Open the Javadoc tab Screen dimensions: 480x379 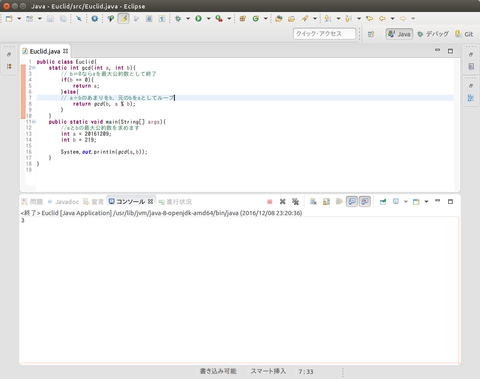[63, 202]
